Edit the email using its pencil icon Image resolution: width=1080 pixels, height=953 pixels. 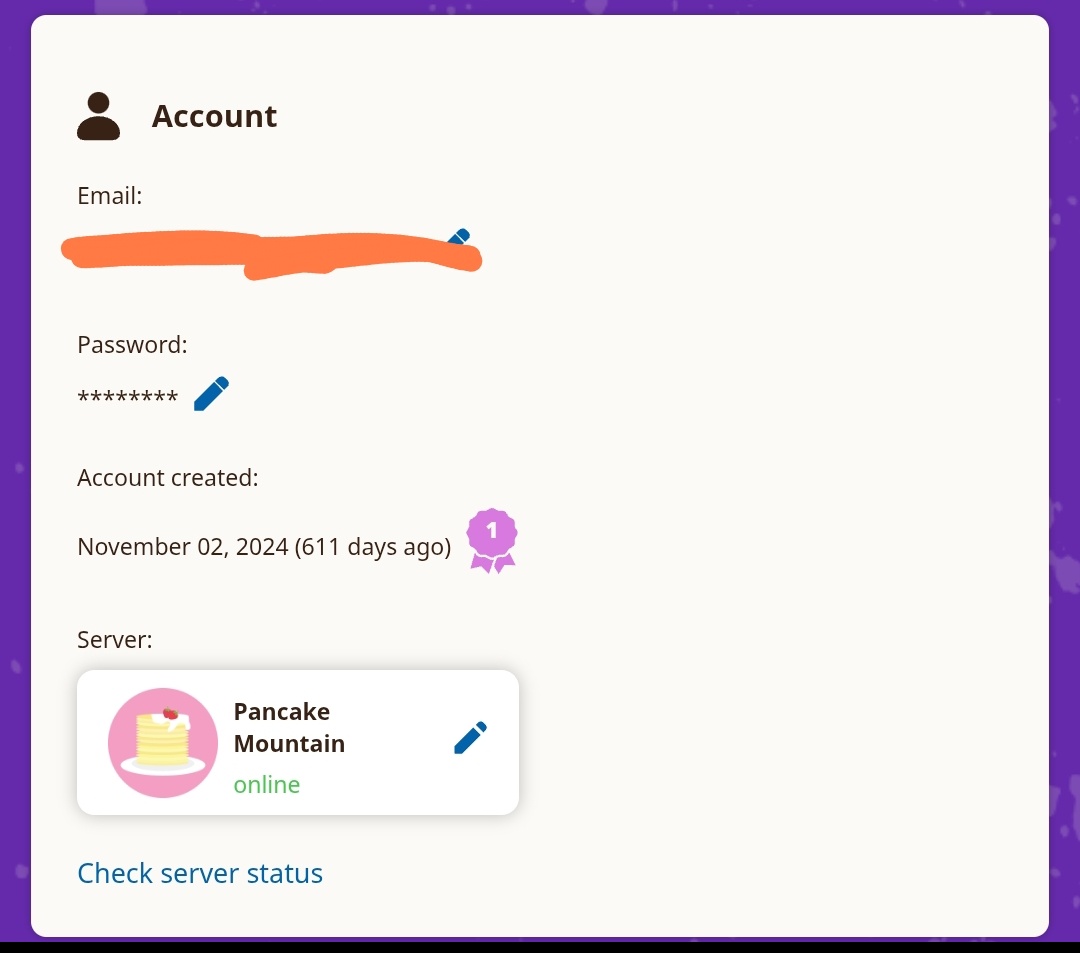coord(459,237)
